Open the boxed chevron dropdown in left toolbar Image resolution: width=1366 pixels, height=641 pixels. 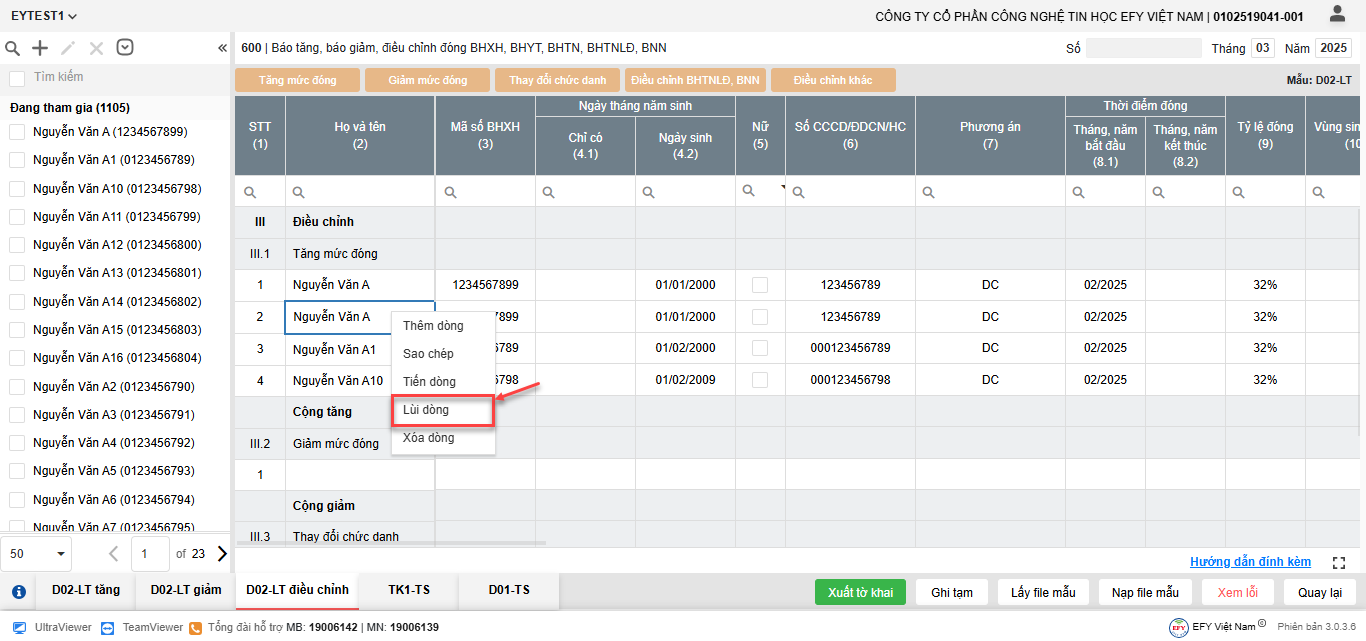pyautogui.click(x=124, y=47)
